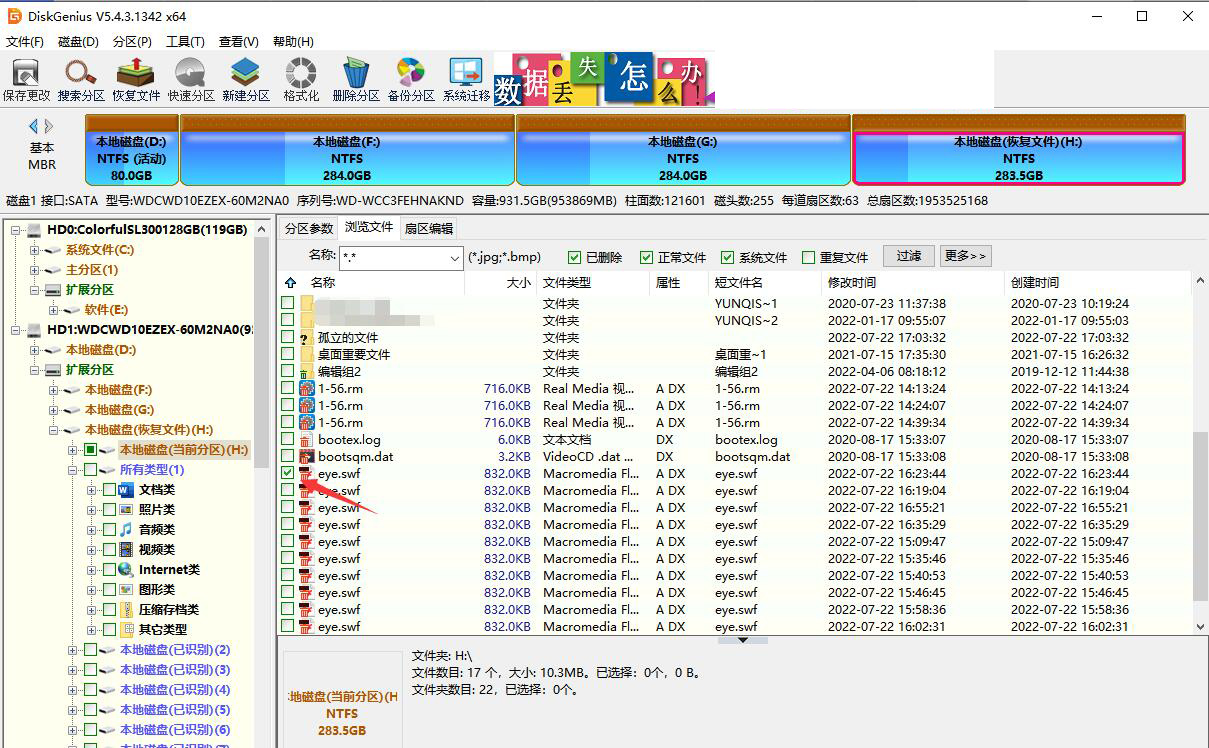Start 系统迁移 system migration
This screenshot has height=748, width=1209.
point(464,78)
